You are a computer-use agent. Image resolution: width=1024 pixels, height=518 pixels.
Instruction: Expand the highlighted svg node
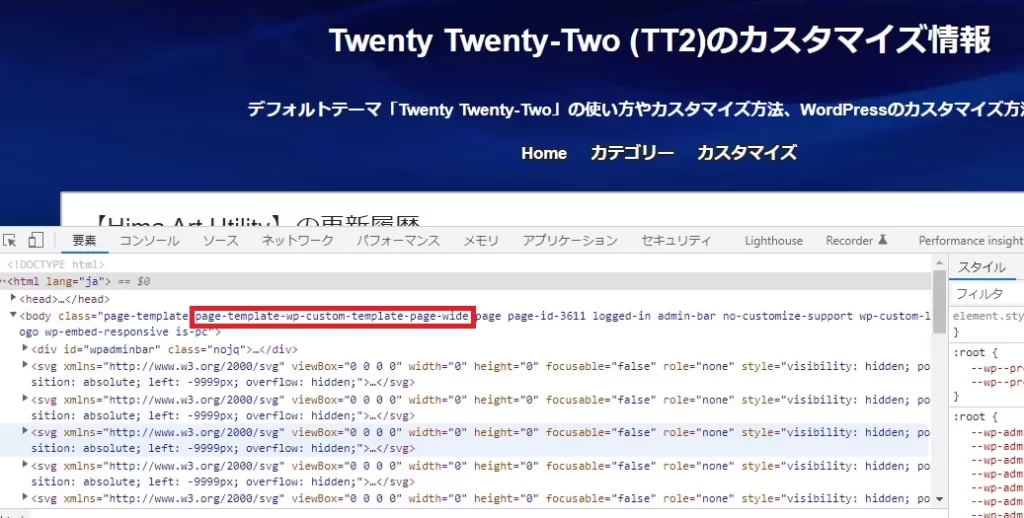[25, 432]
